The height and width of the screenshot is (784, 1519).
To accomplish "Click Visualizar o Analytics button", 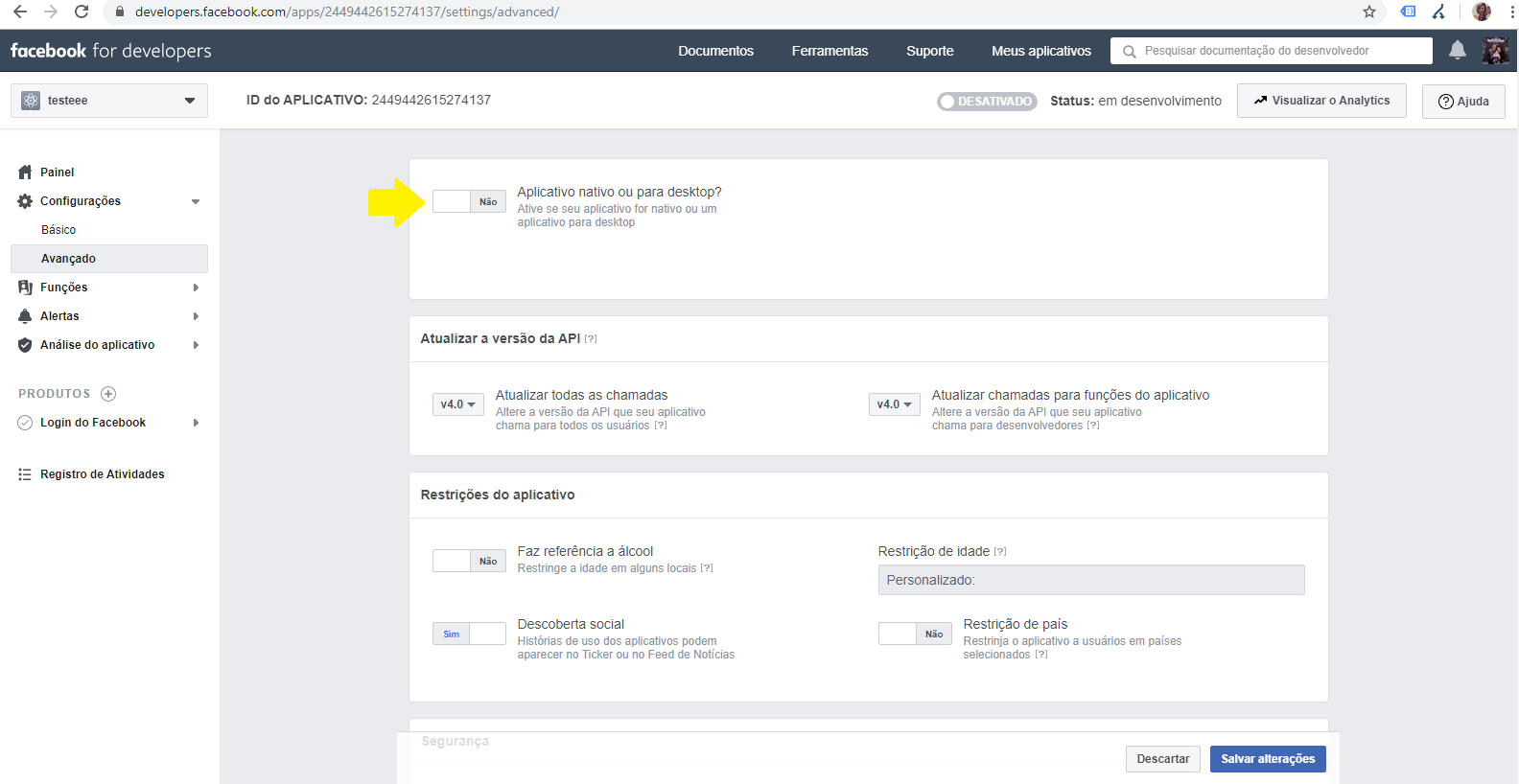I will [x=1321, y=101].
